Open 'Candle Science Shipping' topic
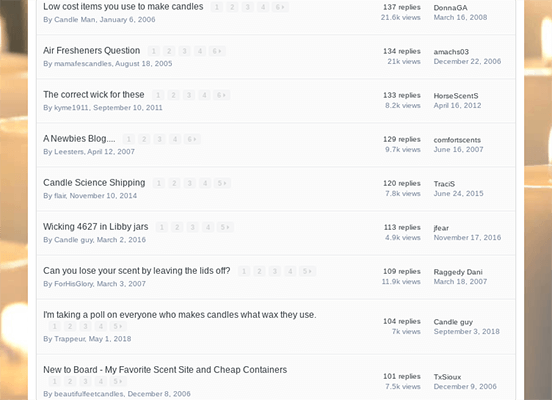This screenshot has width=552, height=400. (x=94, y=183)
